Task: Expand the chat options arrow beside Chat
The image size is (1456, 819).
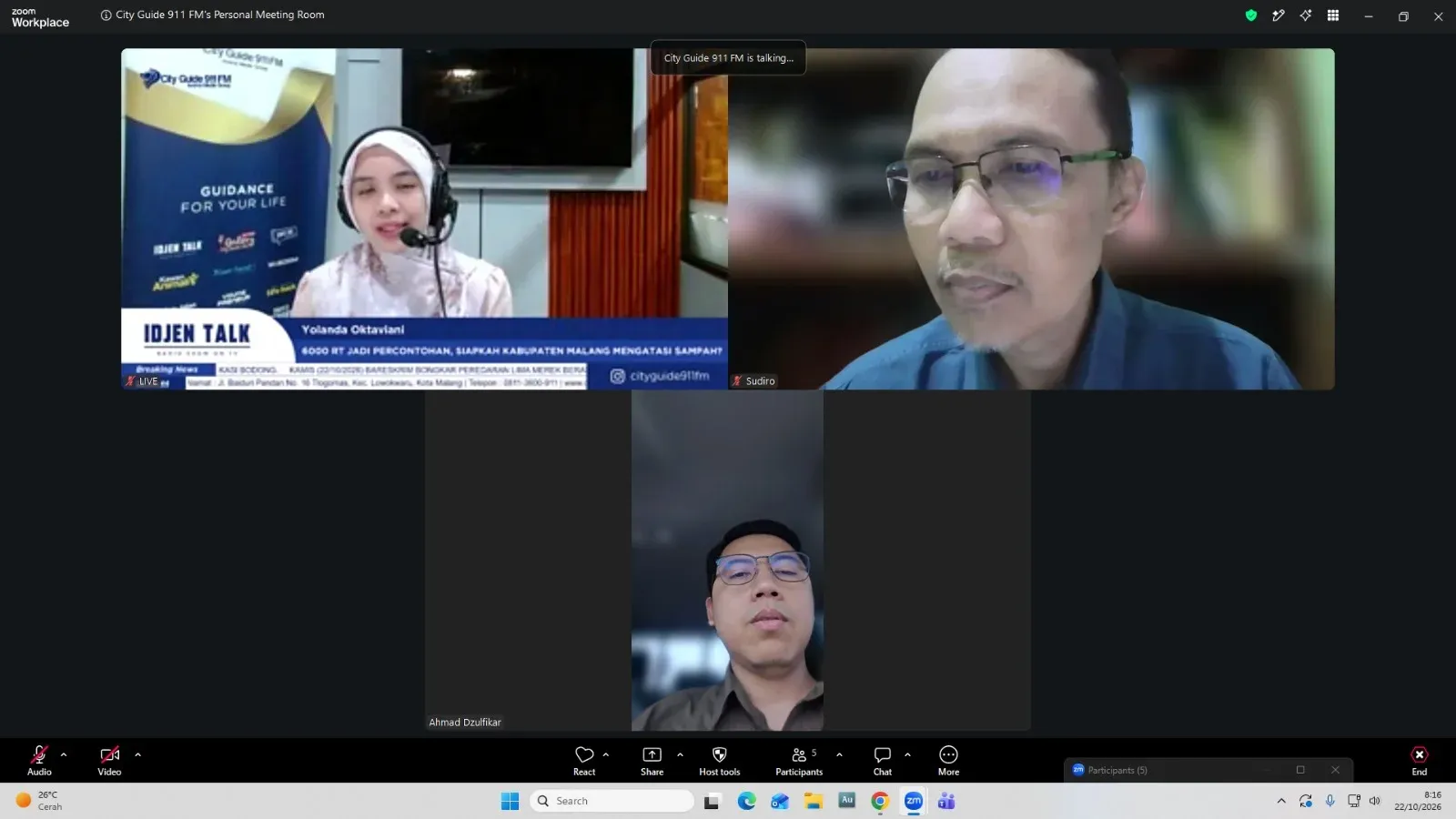Action: pyautogui.click(x=907, y=754)
